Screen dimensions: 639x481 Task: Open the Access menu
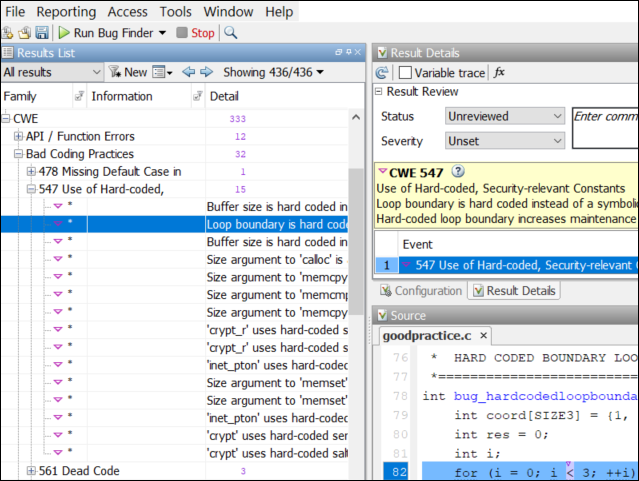[x=128, y=12]
